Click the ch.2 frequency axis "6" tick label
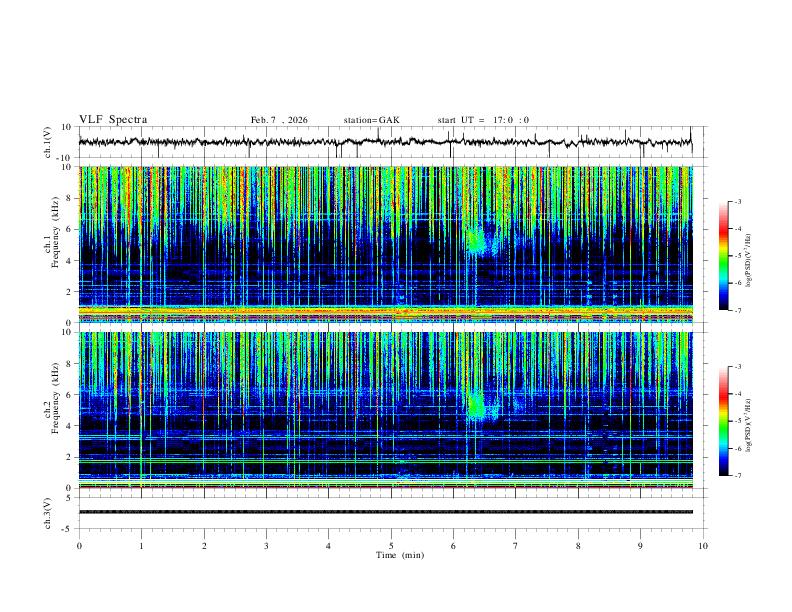The width and height of the screenshot is (792, 612). tap(69, 395)
